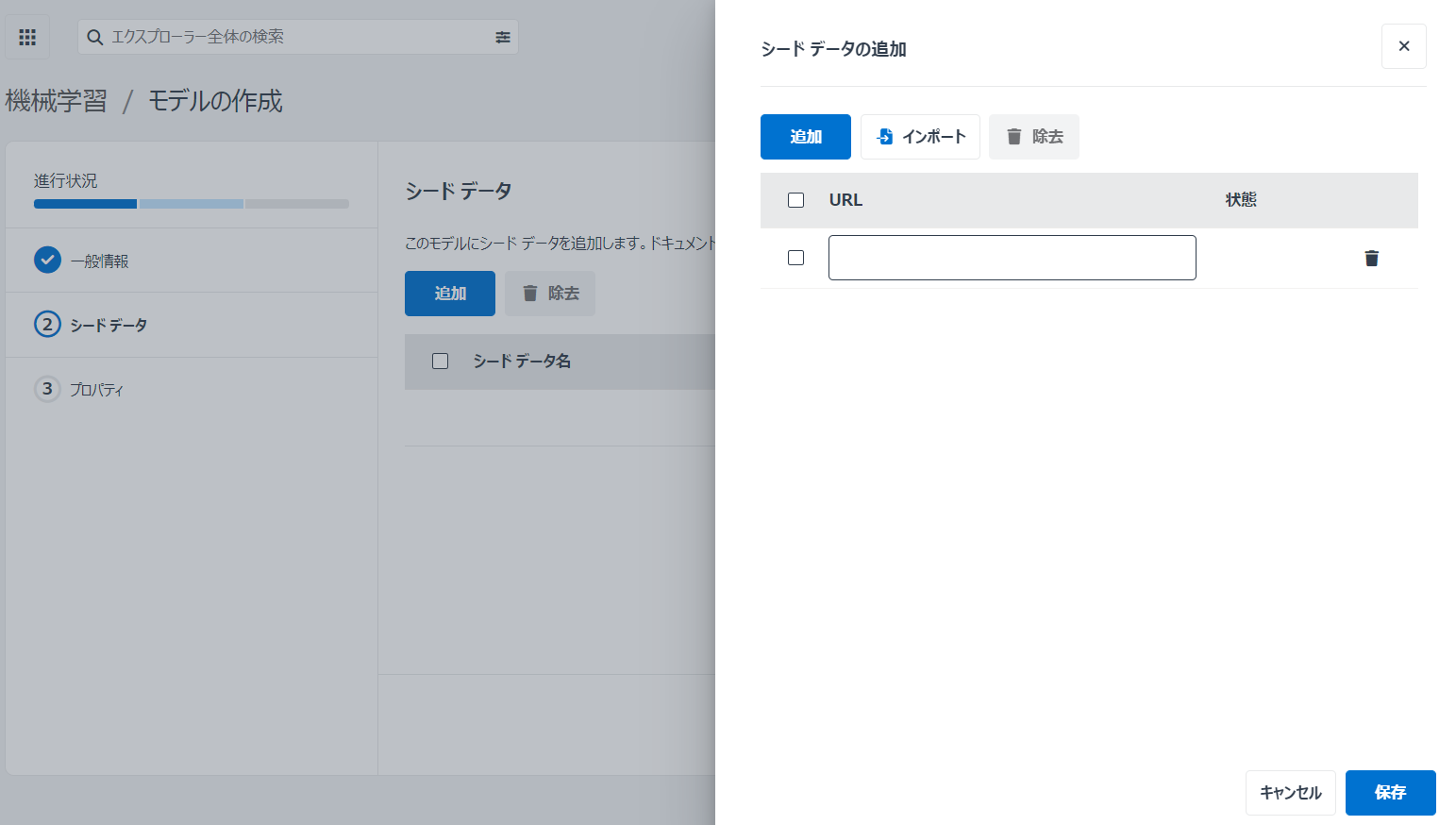Check the checkbox next to the URL field
Image resolution: width=1456 pixels, height=825 pixels.
pyautogui.click(x=795, y=257)
